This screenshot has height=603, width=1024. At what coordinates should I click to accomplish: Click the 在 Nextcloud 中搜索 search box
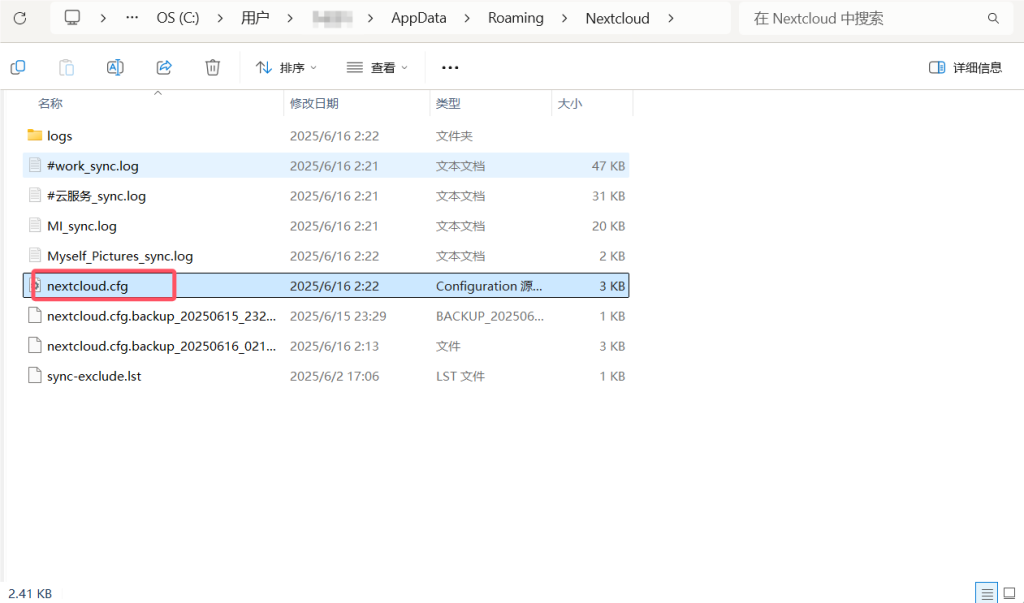pos(860,18)
